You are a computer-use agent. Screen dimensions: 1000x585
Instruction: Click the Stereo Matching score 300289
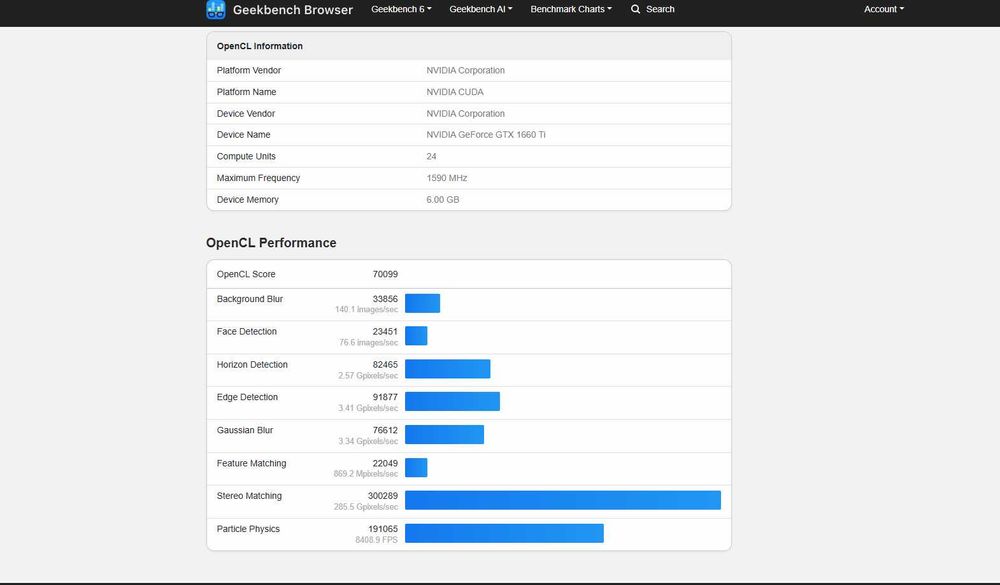click(x=383, y=496)
